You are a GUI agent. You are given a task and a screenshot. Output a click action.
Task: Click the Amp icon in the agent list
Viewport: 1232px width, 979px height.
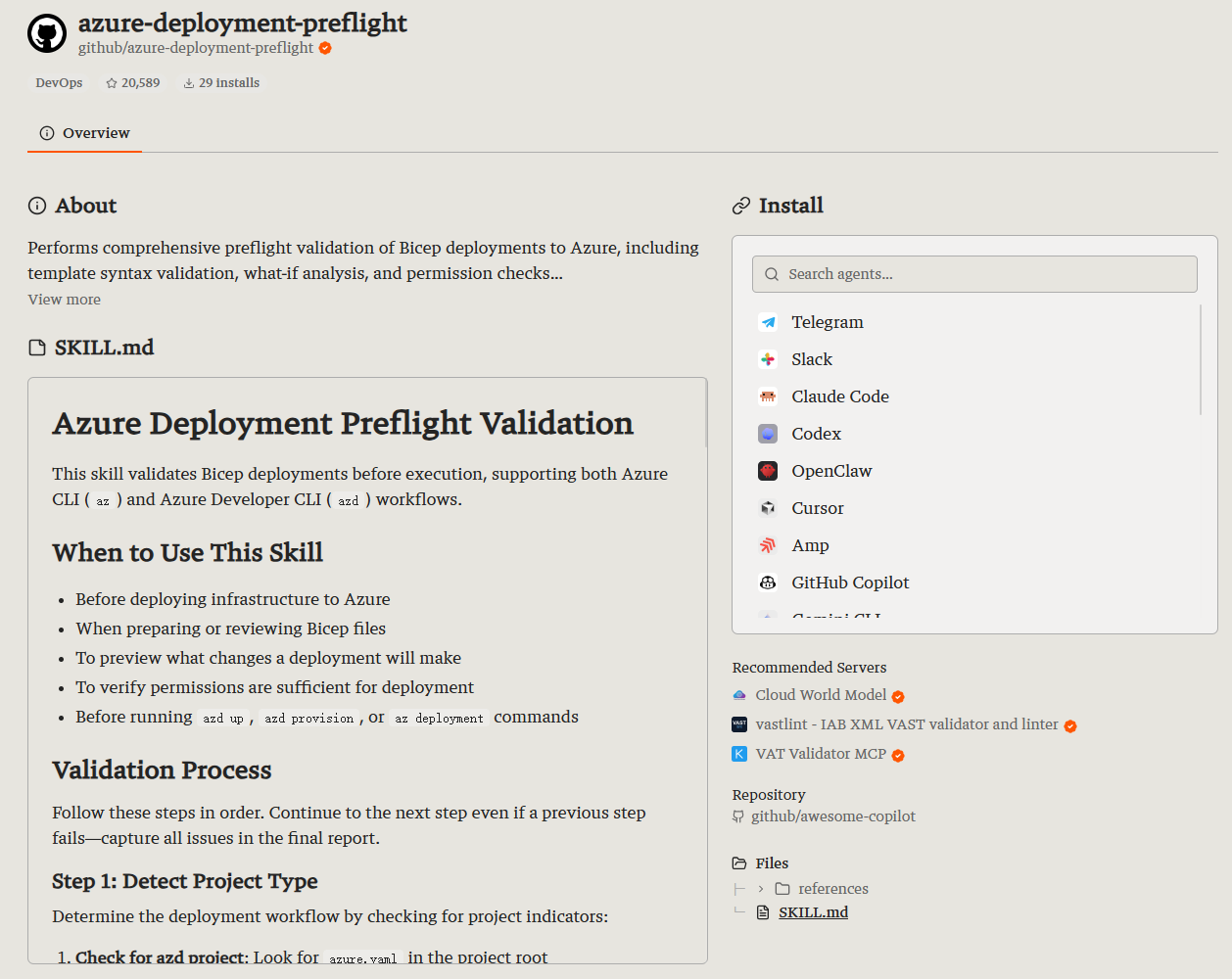click(x=768, y=545)
